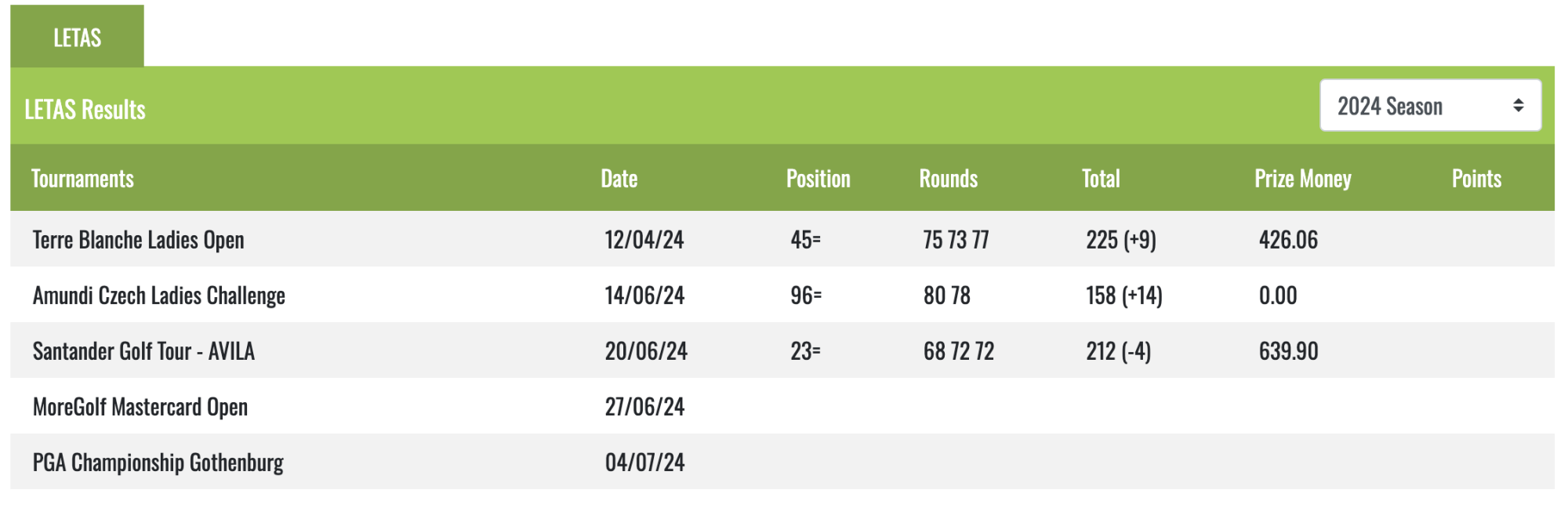The height and width of the screenshot is (508, 1568).
Task: Click the 27/06/24 date cell
Action: [x=644, y=407]
